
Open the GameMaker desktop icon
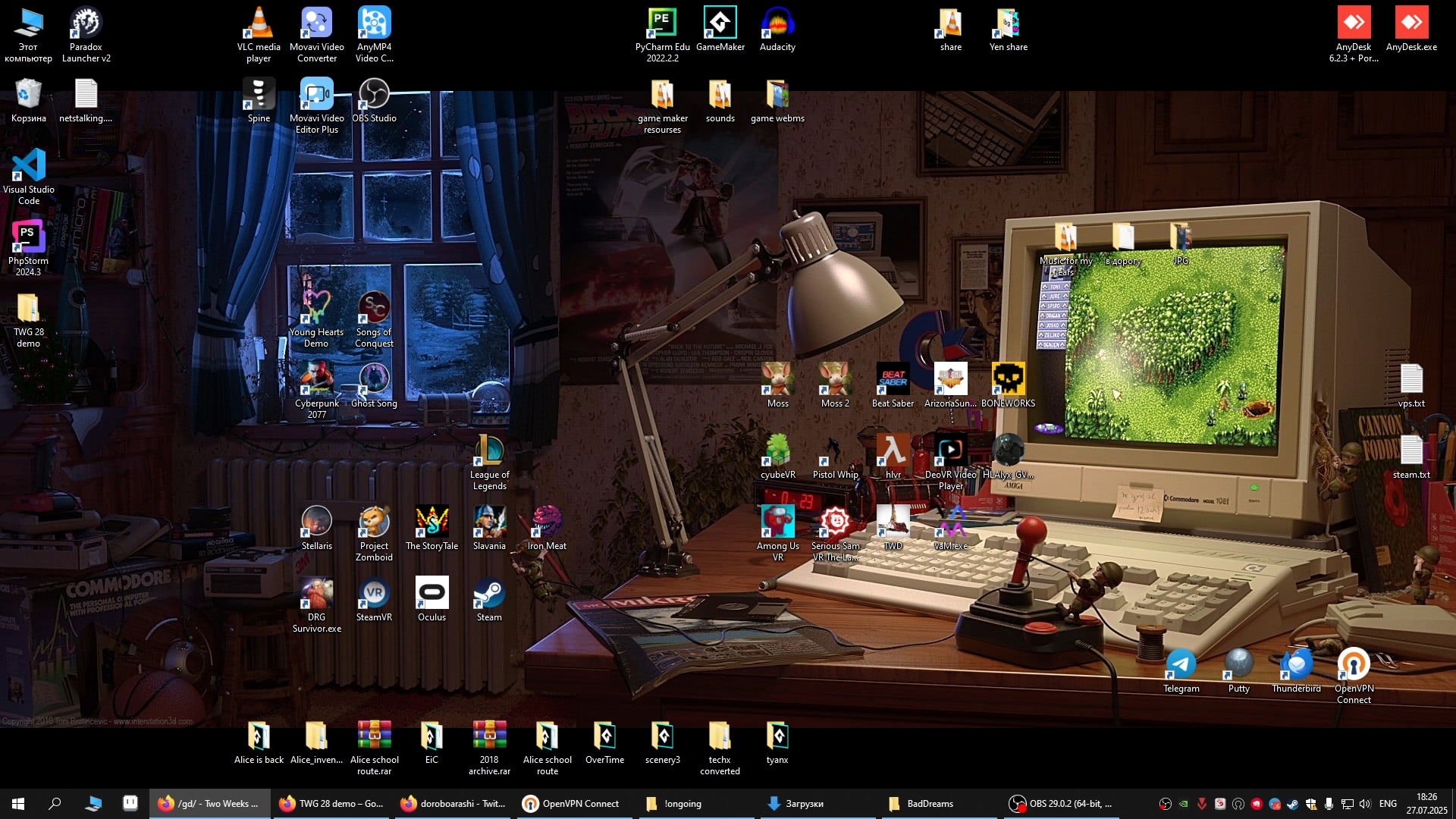720,24
